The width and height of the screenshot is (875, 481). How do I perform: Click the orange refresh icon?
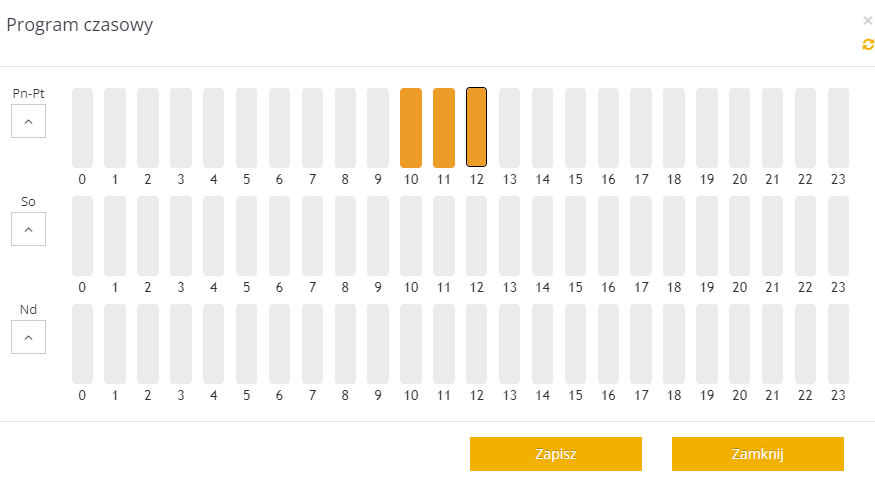868,45
